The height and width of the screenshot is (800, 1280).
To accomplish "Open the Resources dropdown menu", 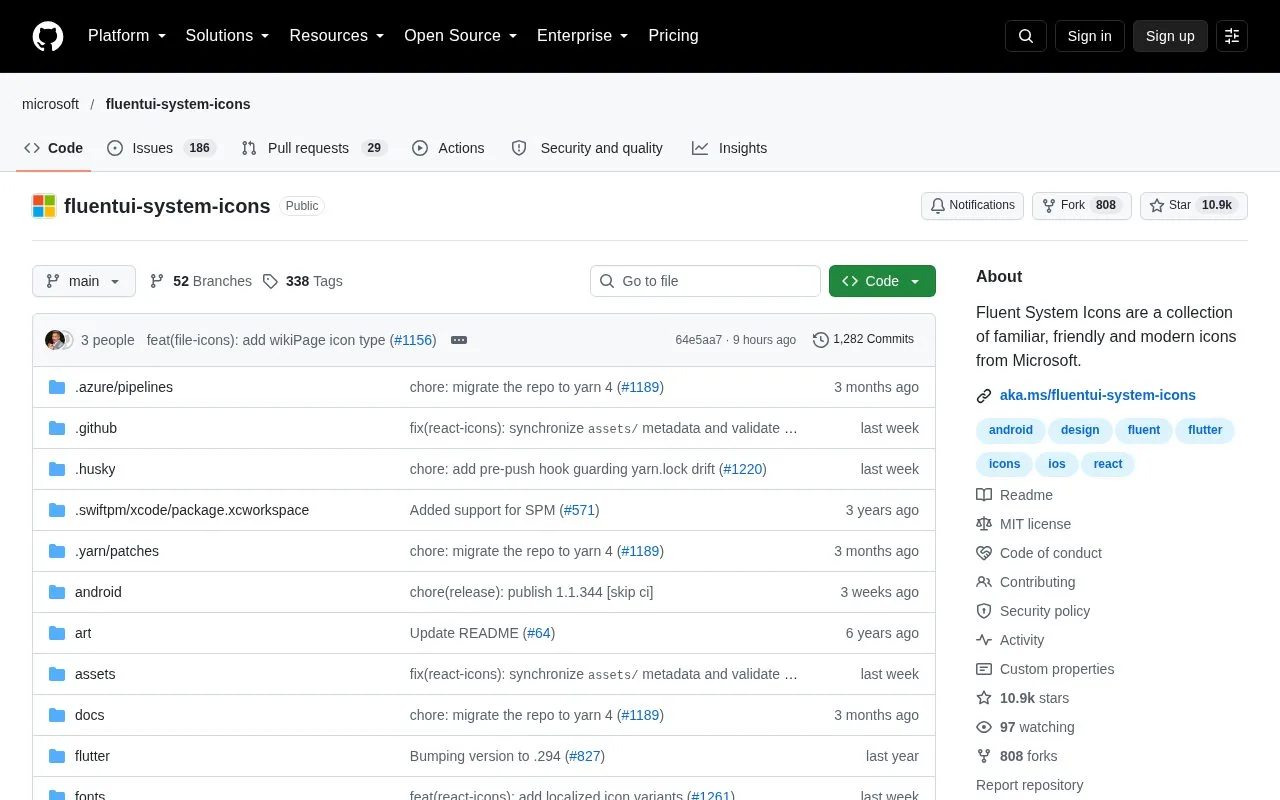I will [337, 36].
